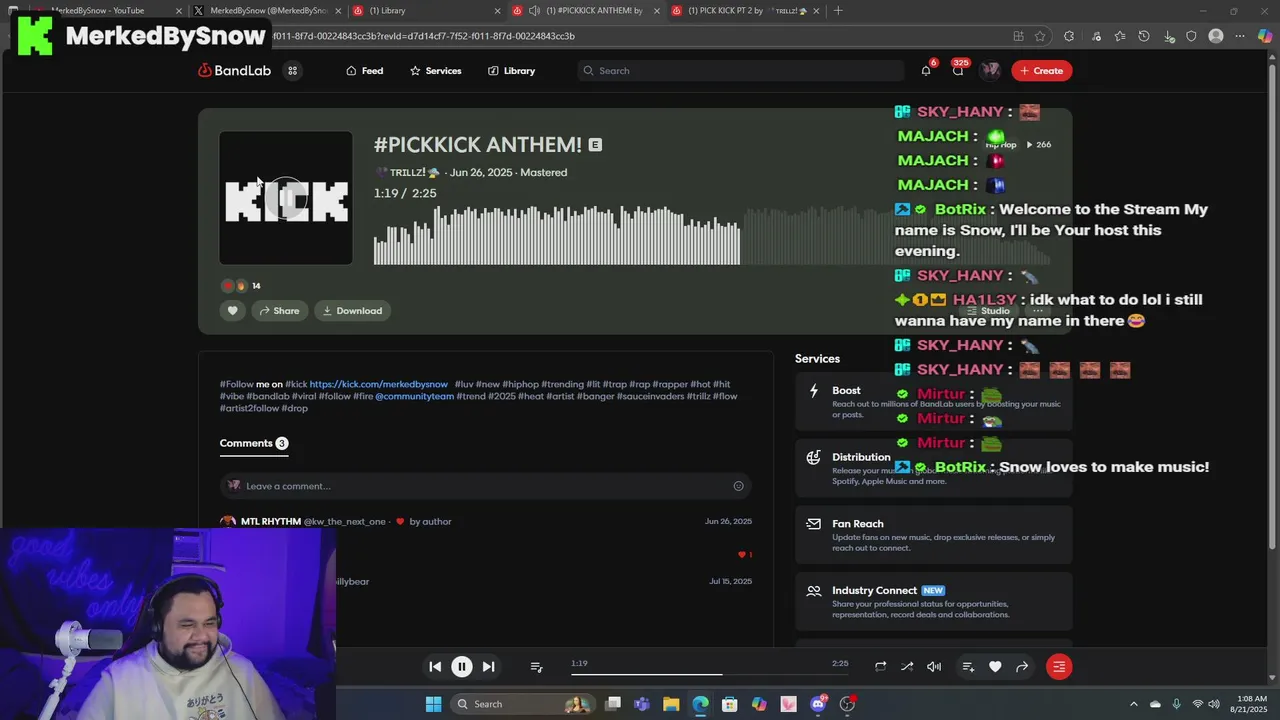
Task: Open Boost service lightning icon
Action: point(813,391)
